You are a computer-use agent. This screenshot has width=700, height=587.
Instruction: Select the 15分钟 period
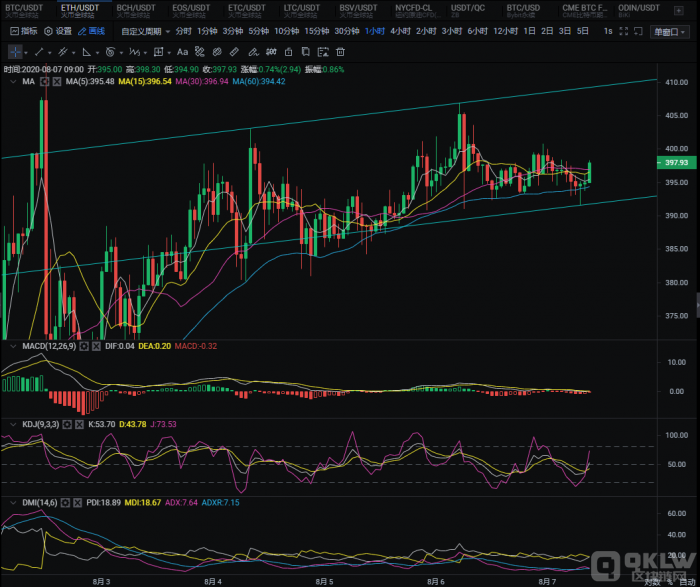317,31
